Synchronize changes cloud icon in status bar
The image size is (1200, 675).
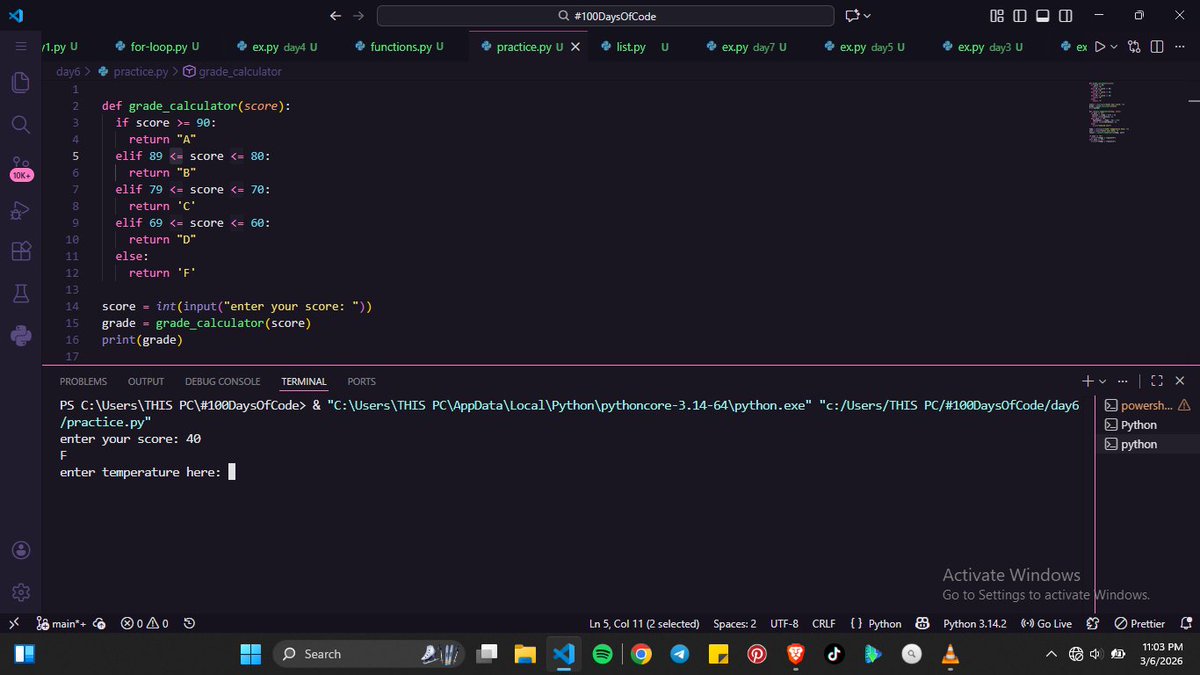click(x=99, y=623)
